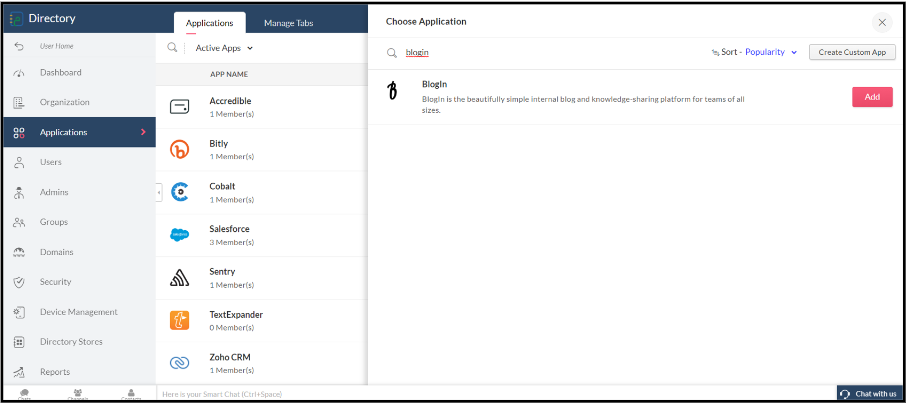Image resolution: width=907 pixels, height=403 pixels.
Task: Expand the Applications submenu arrow
Action: pos(143,132)
